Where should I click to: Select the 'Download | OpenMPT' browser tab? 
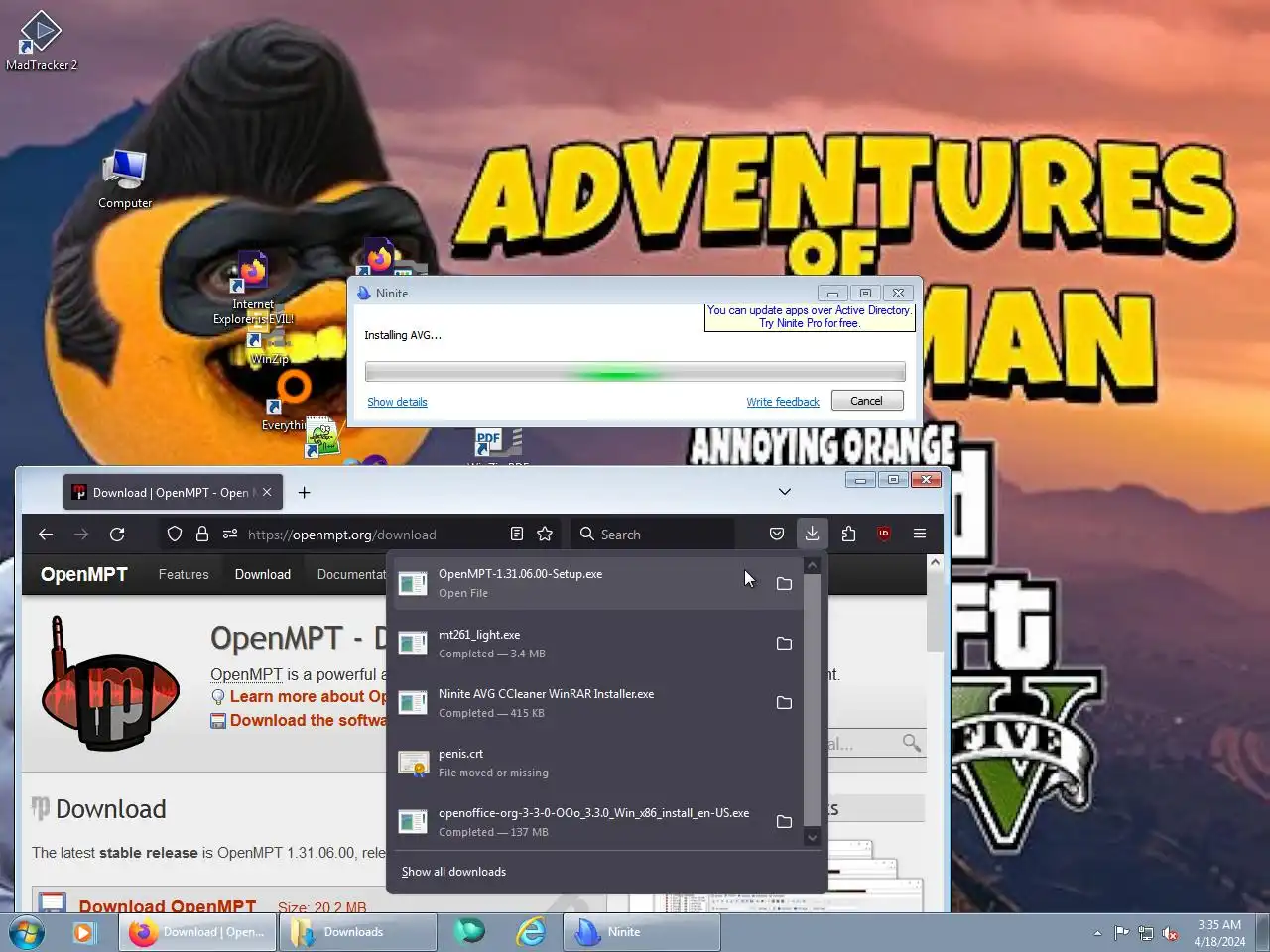173,492
